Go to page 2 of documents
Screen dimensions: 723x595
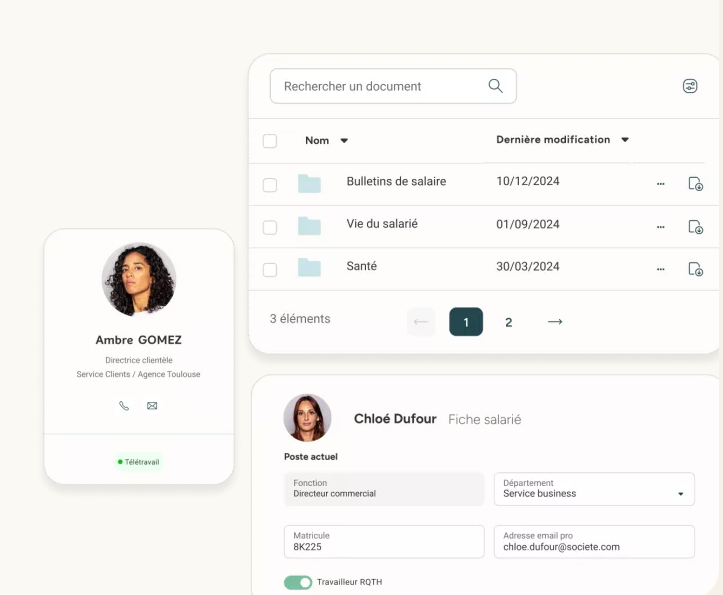click(x=508, y=322)
